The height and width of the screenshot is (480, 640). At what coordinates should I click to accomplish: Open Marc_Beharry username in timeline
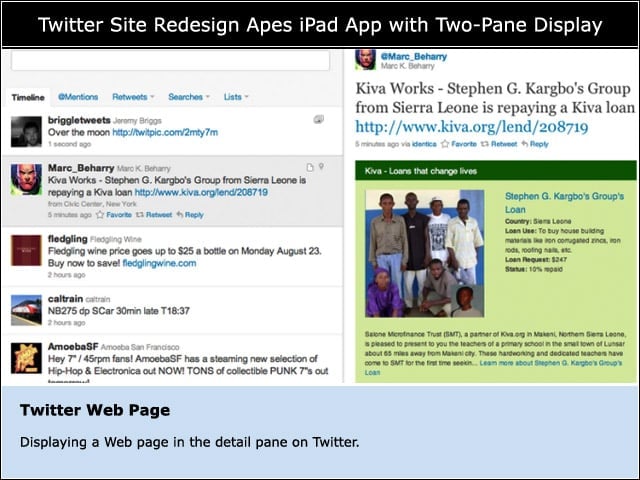[x=81, y=168]
